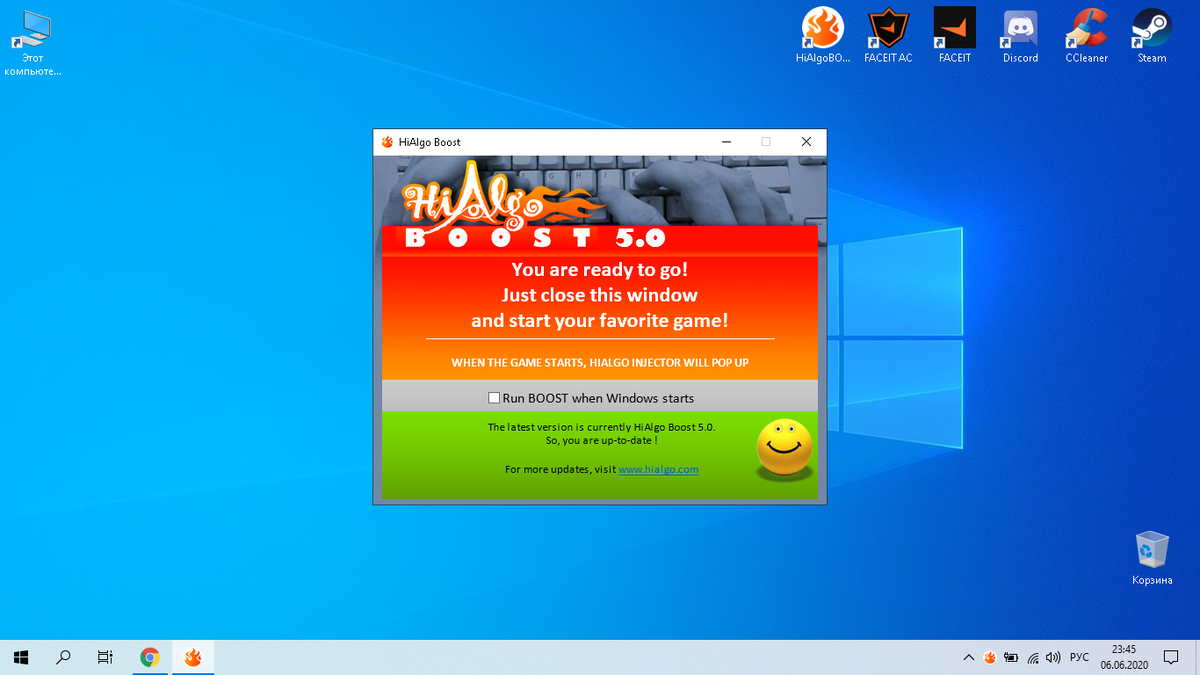This screenshot has width=1200, height=675.
Task: Open the HiAlgoBoost desktop shortcut
Action: click(823, 36)
